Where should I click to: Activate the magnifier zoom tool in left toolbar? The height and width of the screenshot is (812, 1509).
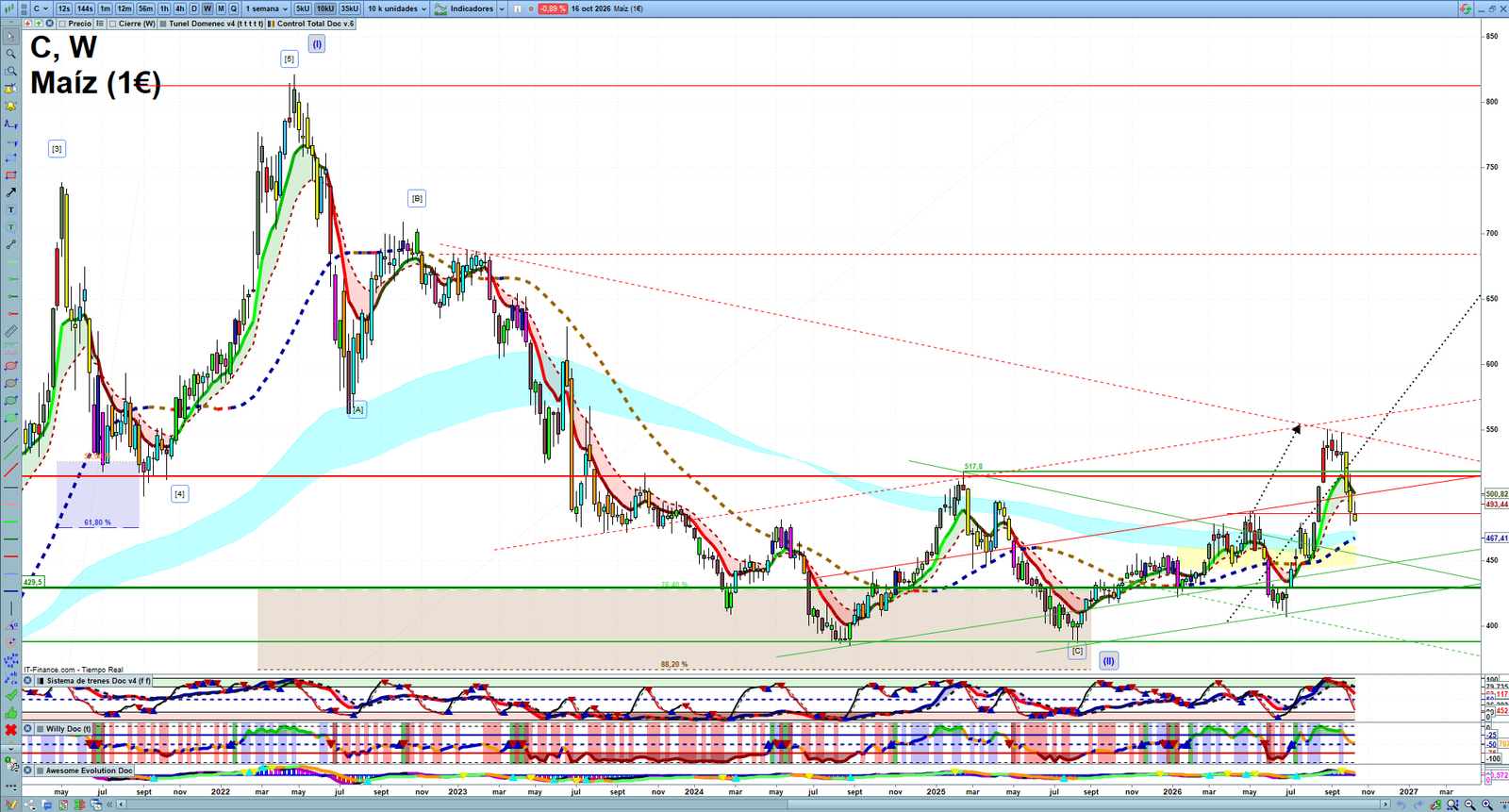click(10, 54)
